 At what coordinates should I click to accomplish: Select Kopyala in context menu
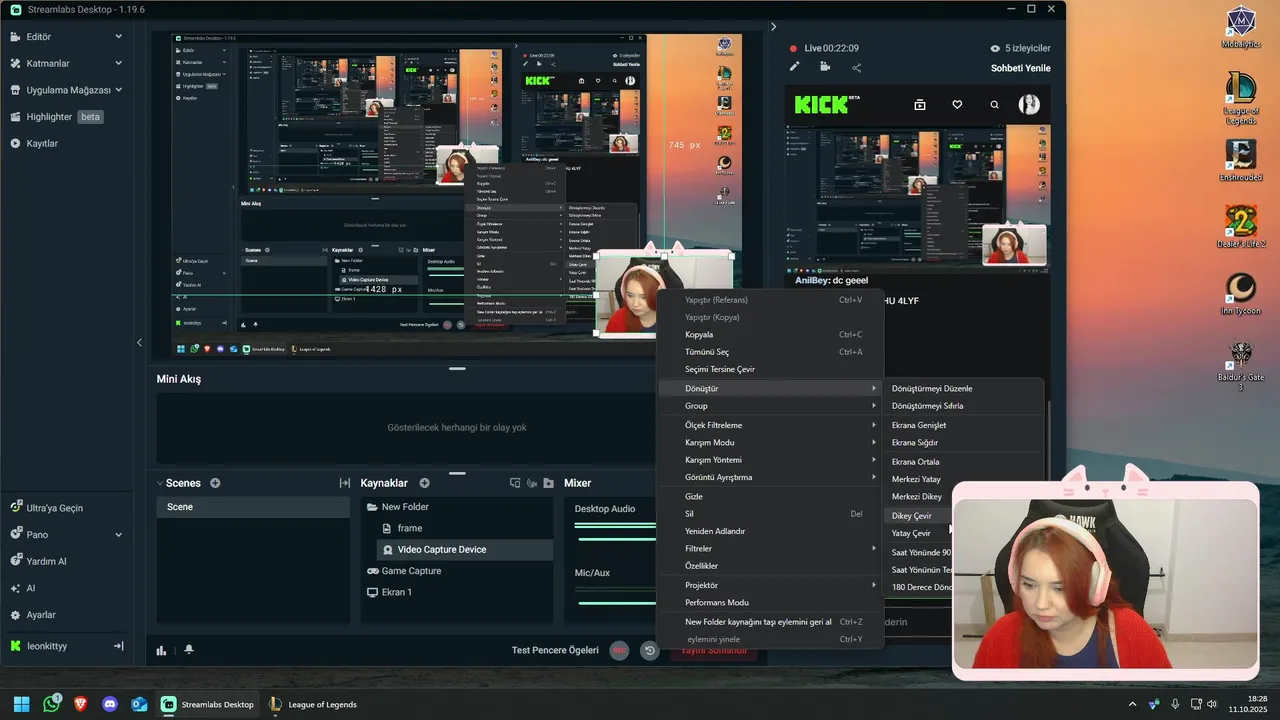[x=770, y=335]
